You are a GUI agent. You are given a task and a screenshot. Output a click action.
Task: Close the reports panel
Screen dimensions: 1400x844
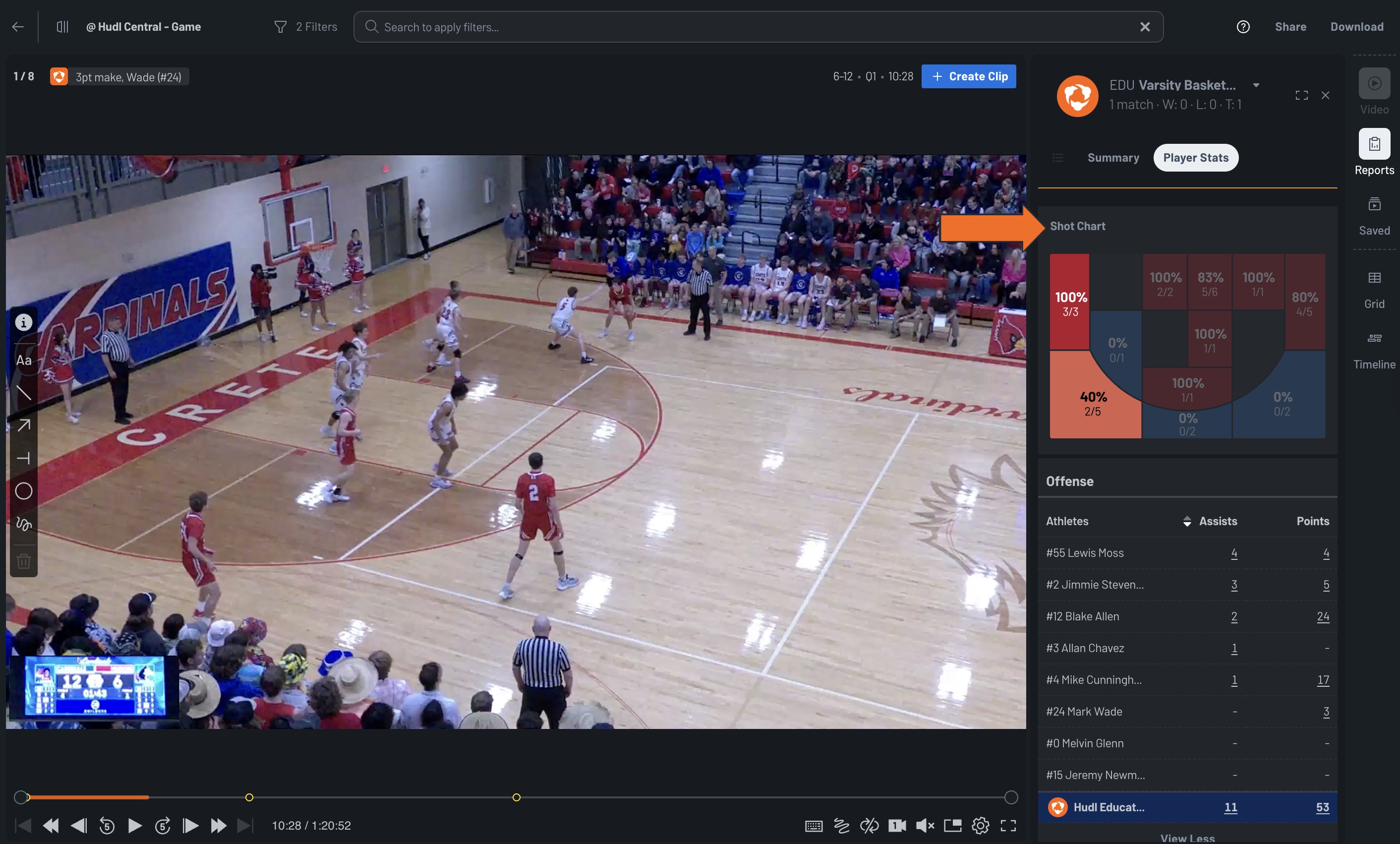pos(1326,96)
